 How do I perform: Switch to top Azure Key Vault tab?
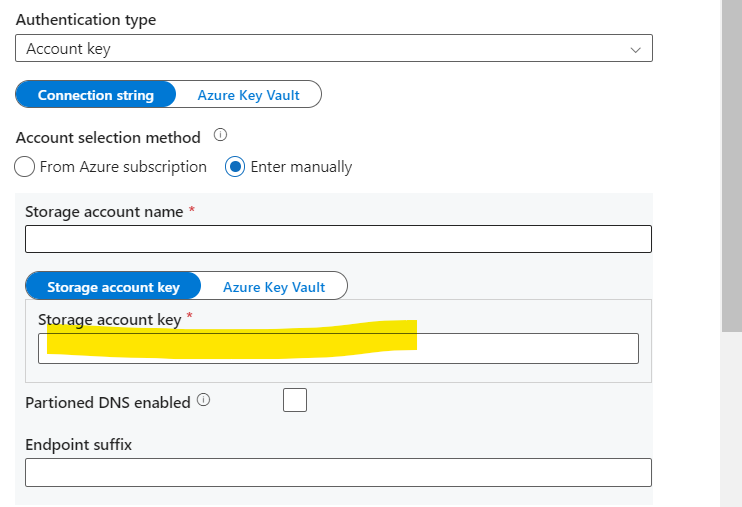[248, 95]
